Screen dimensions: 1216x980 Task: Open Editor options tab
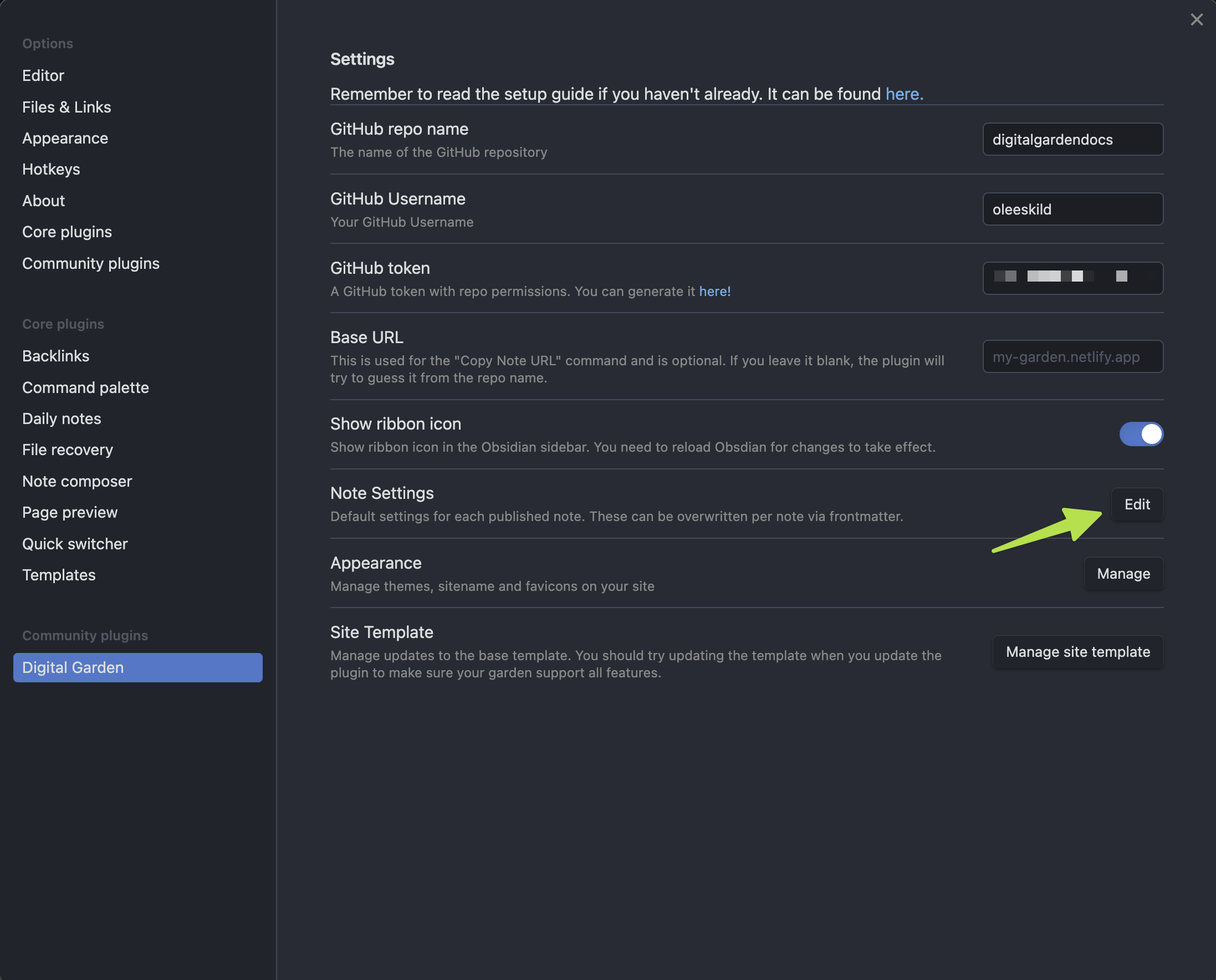(x=43, y=75)
